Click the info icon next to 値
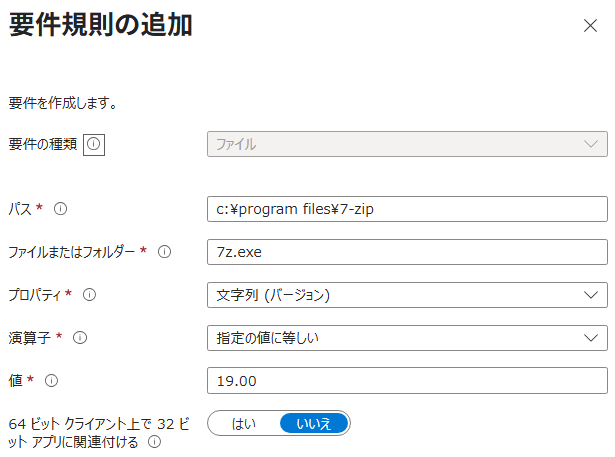 pyautogui.click(x=51, y=380)
